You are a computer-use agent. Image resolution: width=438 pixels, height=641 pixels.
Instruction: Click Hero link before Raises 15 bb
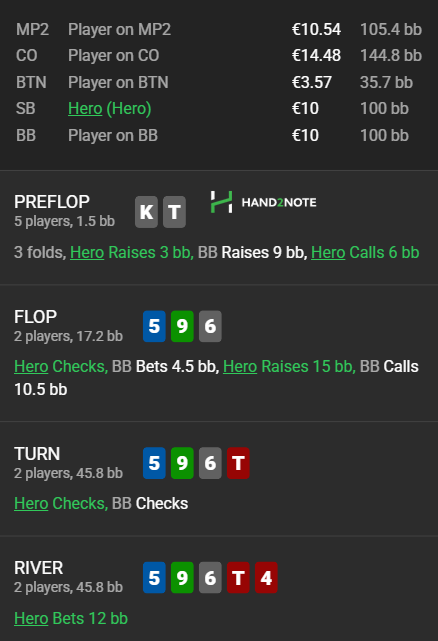click(240, 366)
